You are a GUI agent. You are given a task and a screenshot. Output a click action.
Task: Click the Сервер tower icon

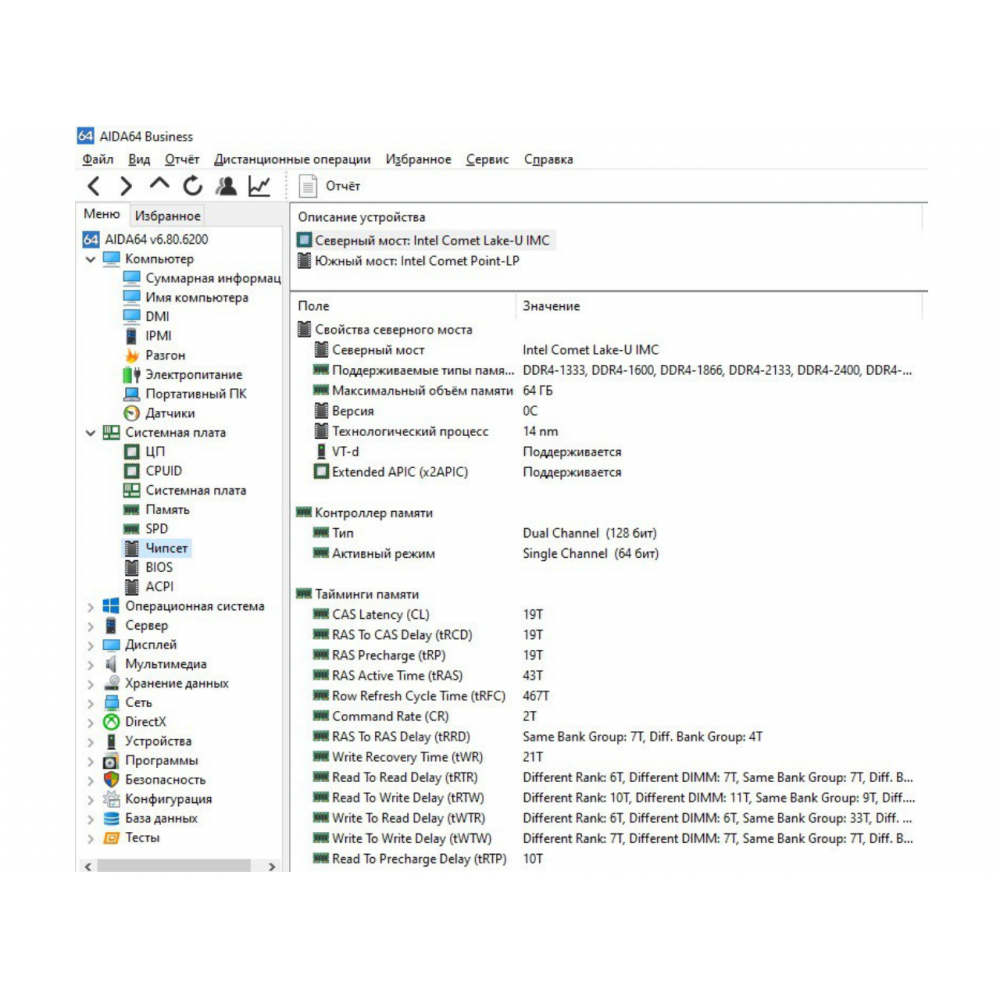(x=112, y=626)
